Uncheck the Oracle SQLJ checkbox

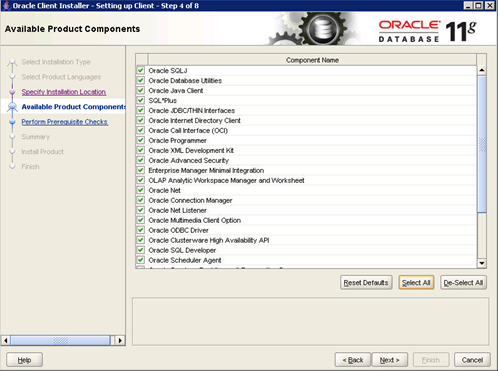(x=141, y=70)
